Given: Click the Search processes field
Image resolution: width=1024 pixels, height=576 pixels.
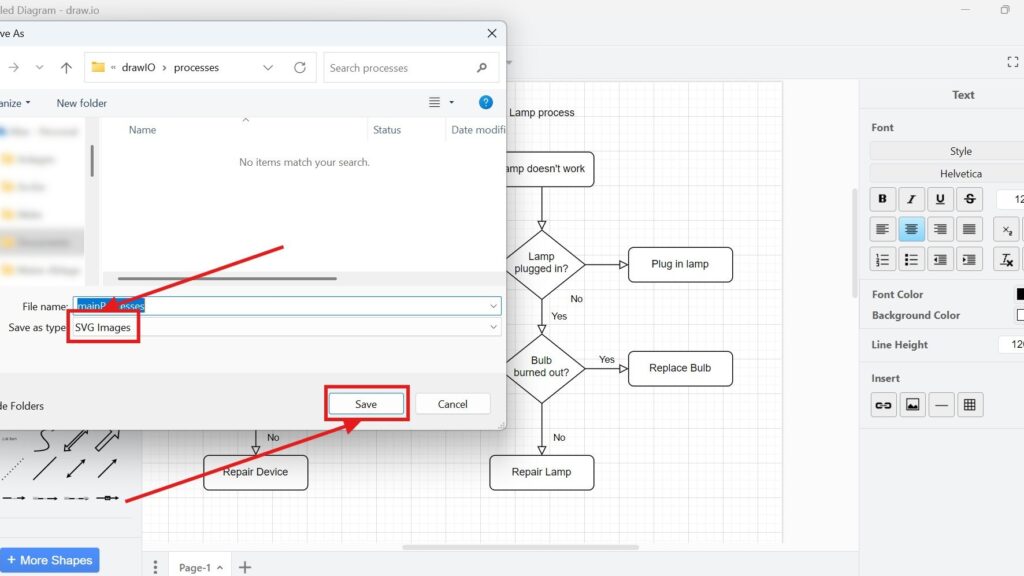Looking at the screenshot, I should [x=405, y=67].
